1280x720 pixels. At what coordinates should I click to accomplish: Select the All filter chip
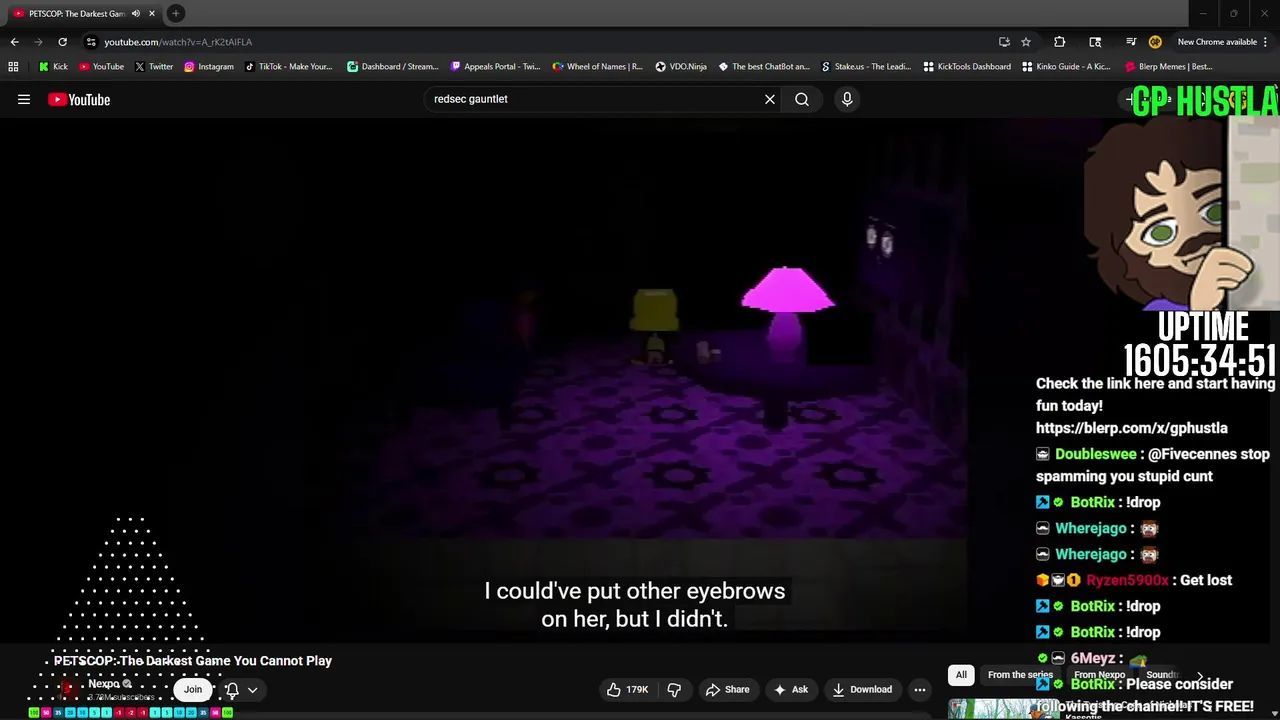click(x=961, y=675)
